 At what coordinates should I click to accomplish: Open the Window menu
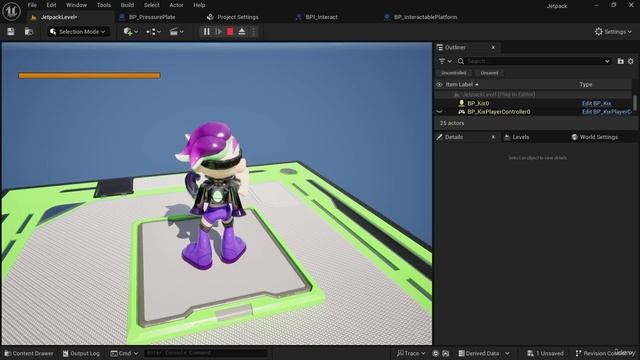click(76, 5)
